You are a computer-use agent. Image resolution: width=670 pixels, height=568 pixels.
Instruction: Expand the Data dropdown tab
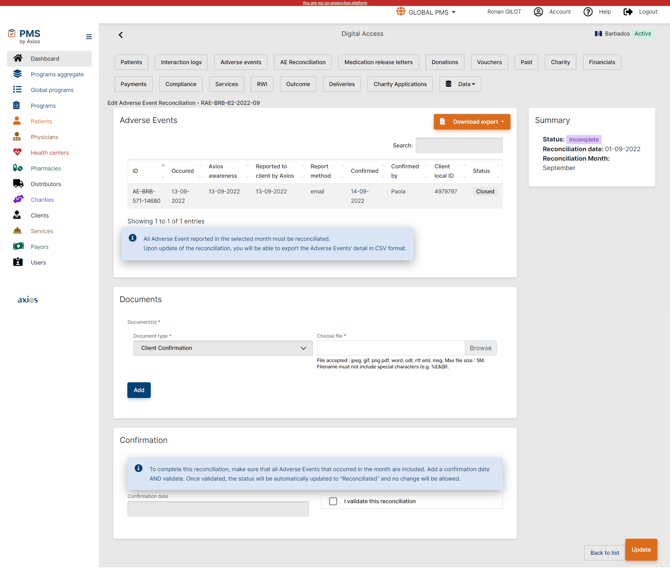pyautogui.click(x=460, y=84)
